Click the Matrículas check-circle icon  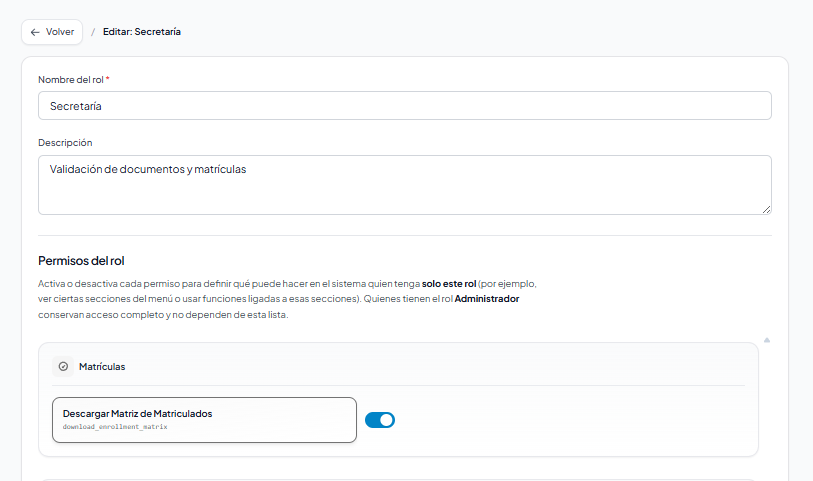click(x=63, y=367)
